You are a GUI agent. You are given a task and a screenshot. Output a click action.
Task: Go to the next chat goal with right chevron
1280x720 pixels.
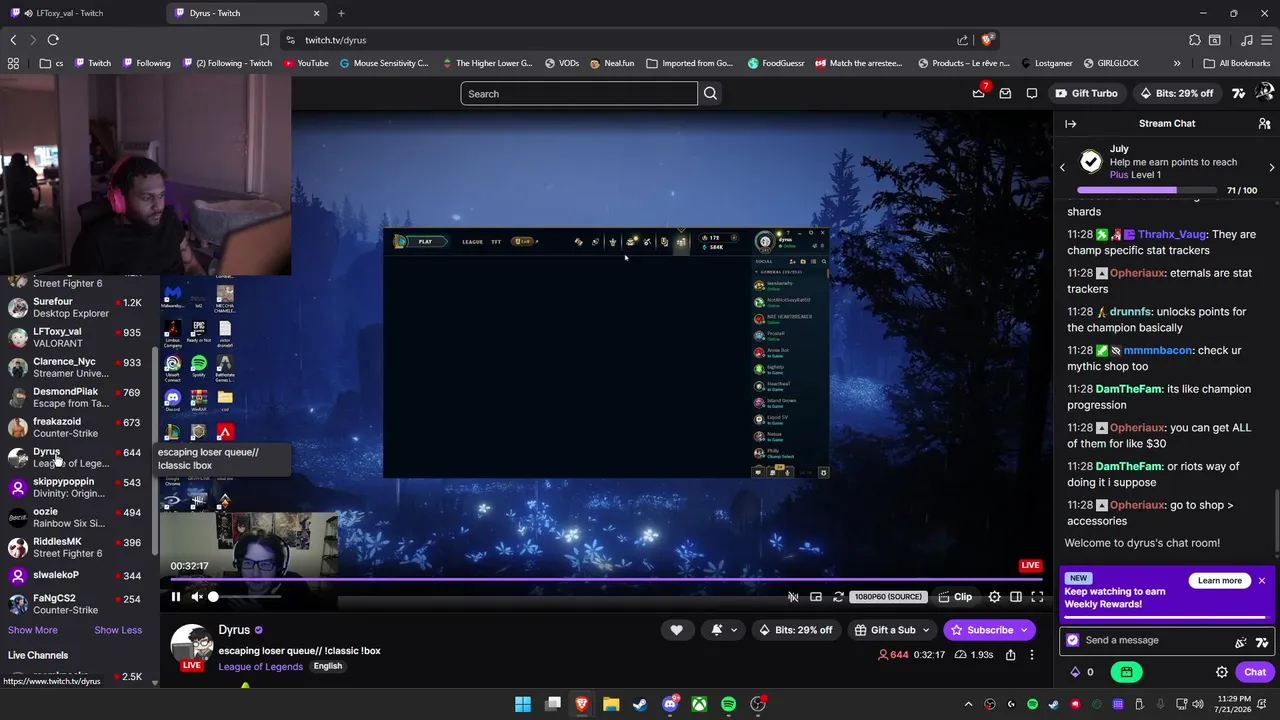point(1271,168)
